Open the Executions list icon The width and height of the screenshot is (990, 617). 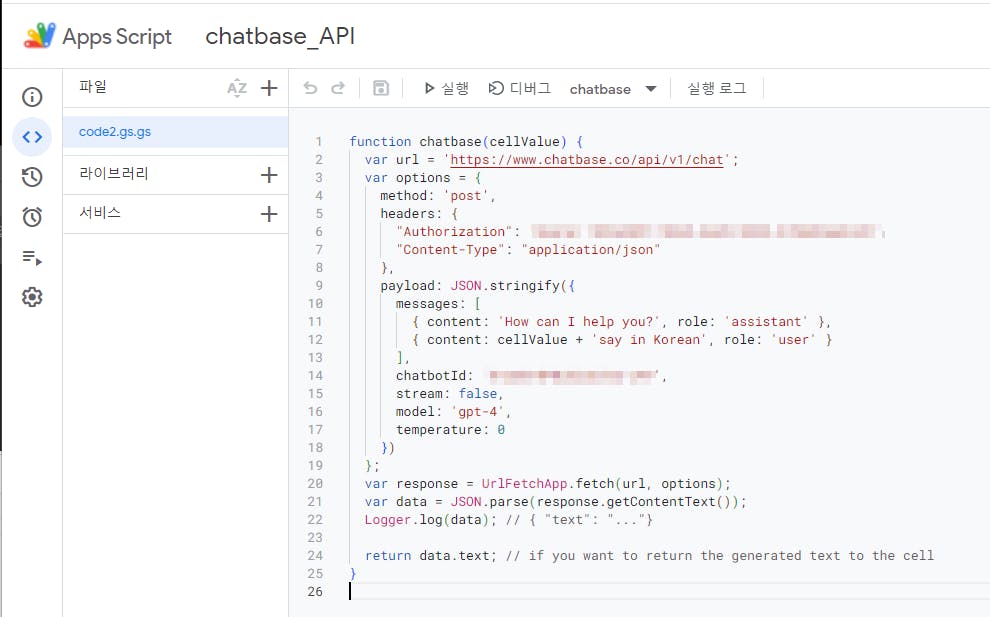coord(32,257)
